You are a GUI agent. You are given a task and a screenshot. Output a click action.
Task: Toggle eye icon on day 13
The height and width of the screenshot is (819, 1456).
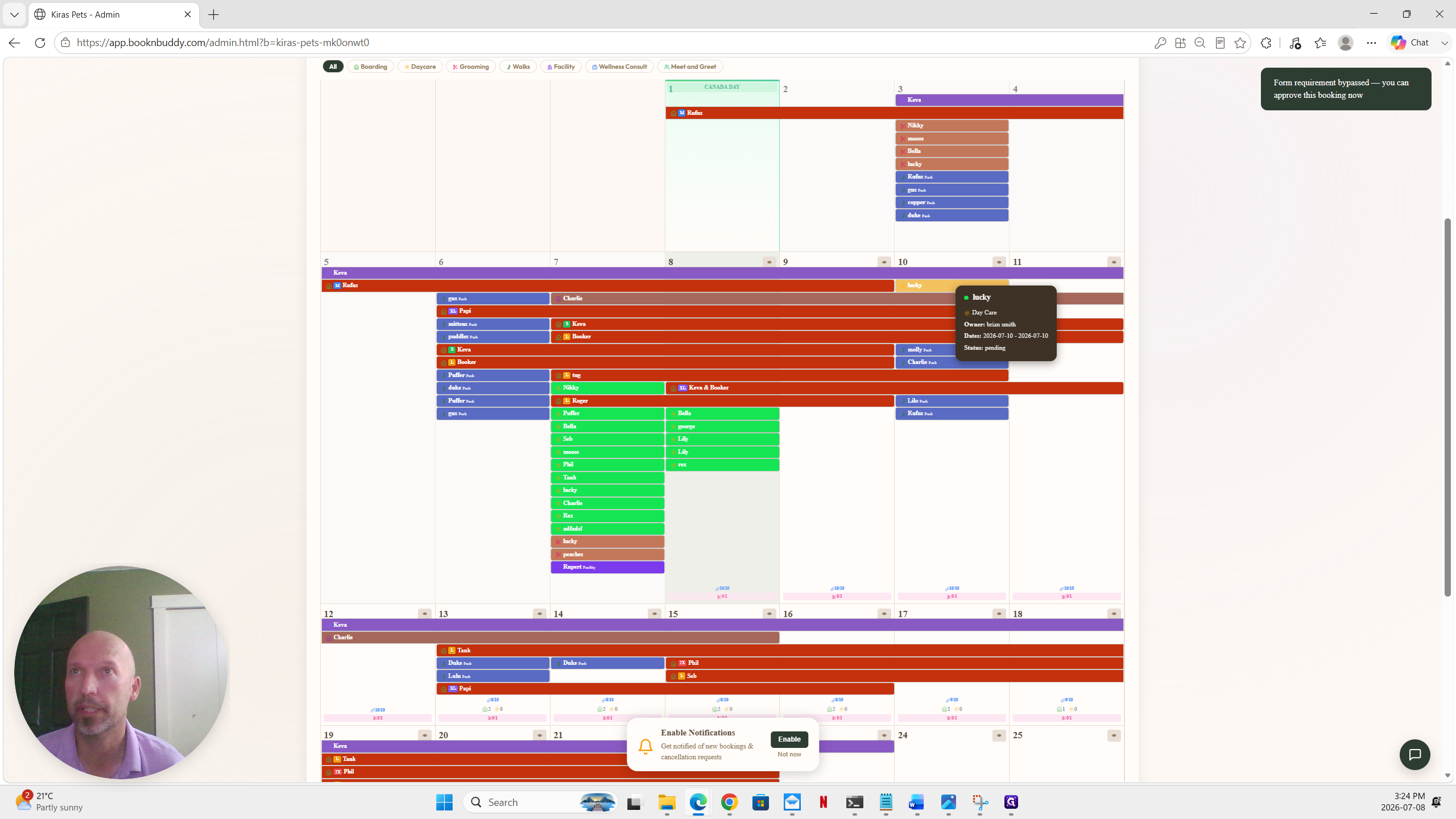(x=539, y=614)
